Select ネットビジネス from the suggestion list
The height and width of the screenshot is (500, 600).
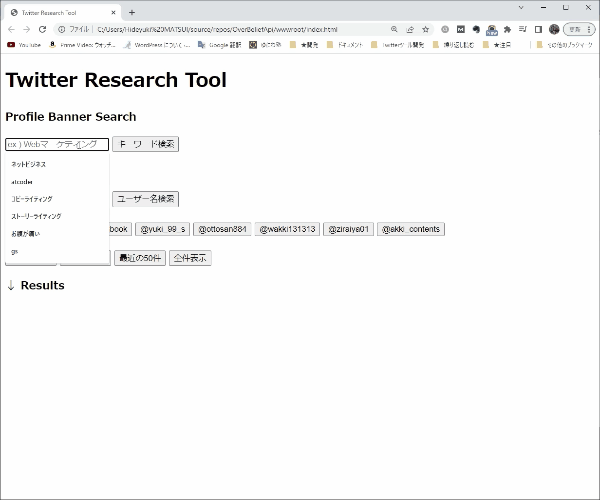29,164
